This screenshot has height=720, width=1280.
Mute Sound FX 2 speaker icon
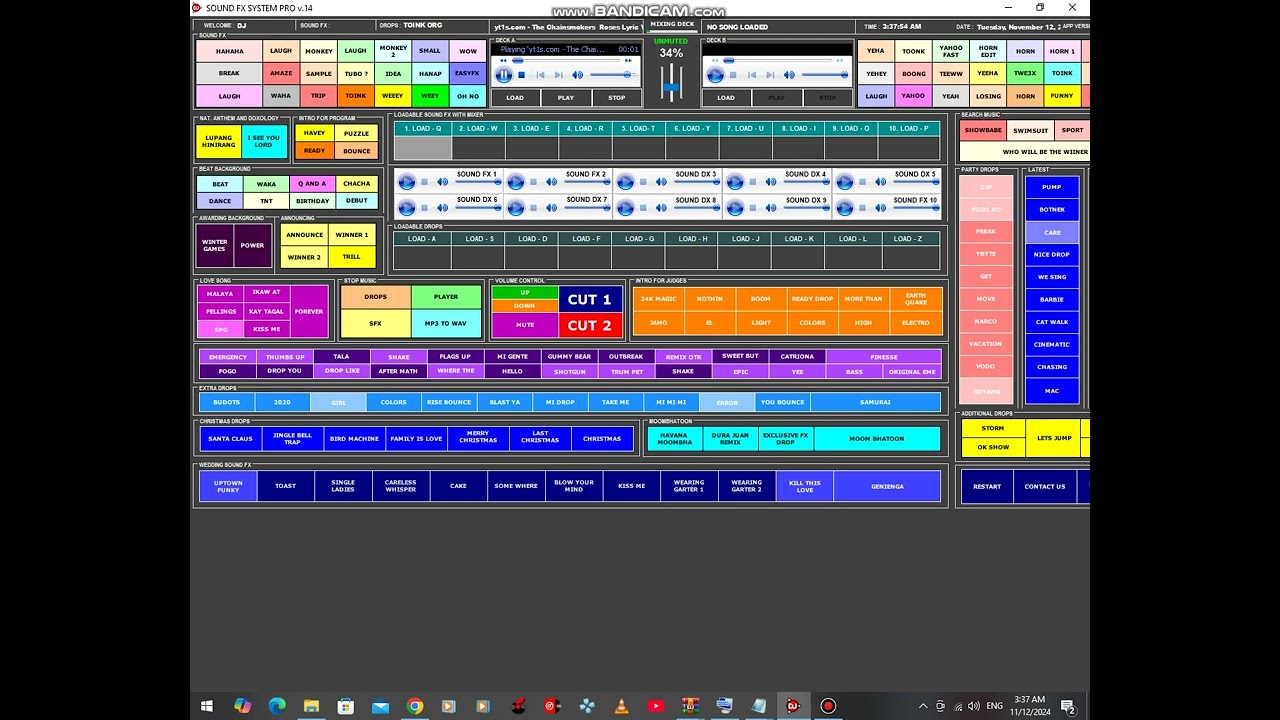(x=552, y=181)
